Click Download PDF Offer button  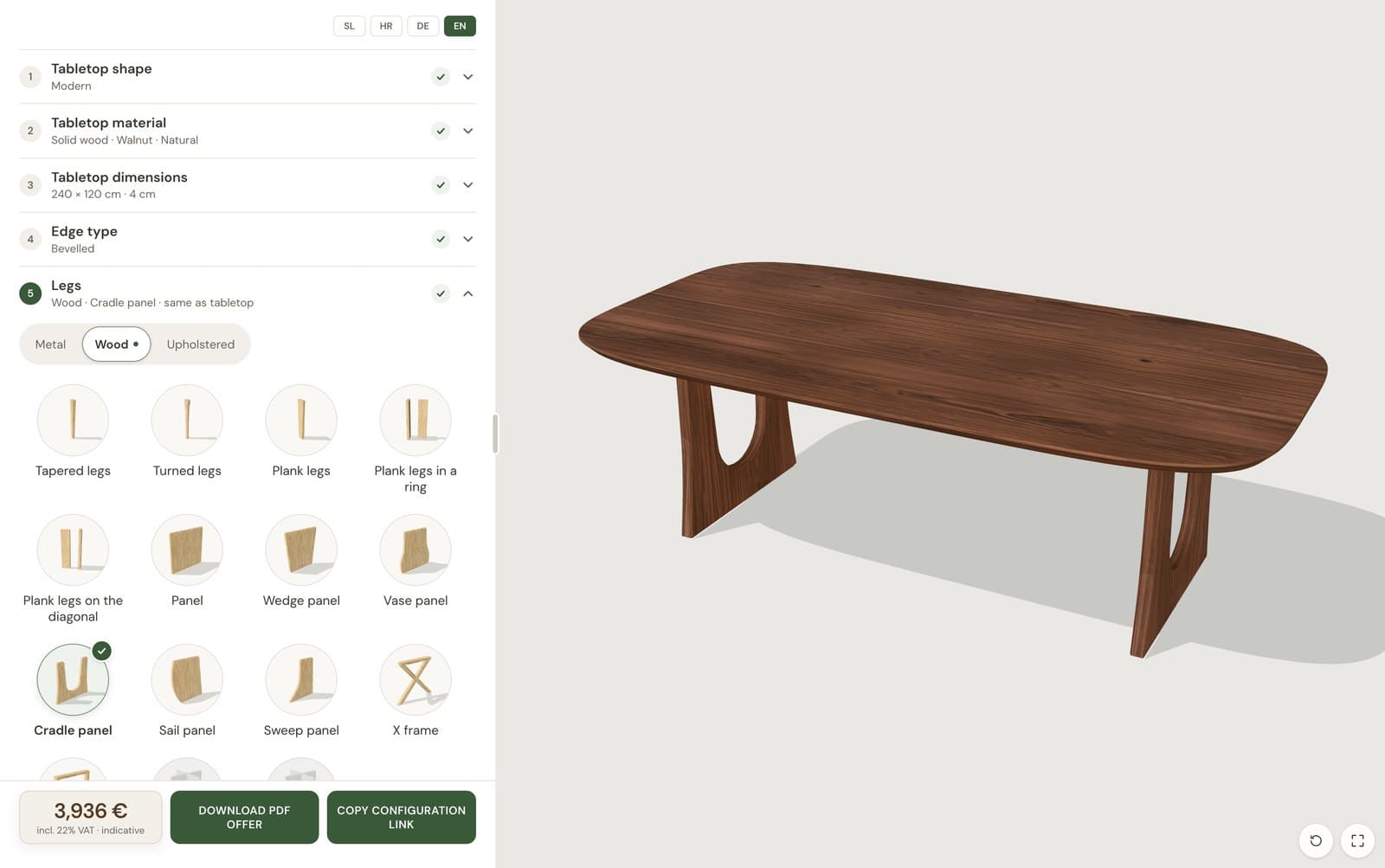(244, 817)
